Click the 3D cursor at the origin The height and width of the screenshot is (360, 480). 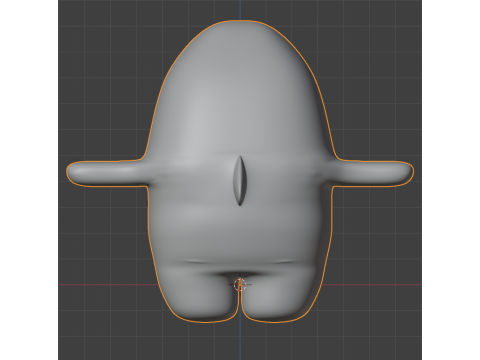240,284
